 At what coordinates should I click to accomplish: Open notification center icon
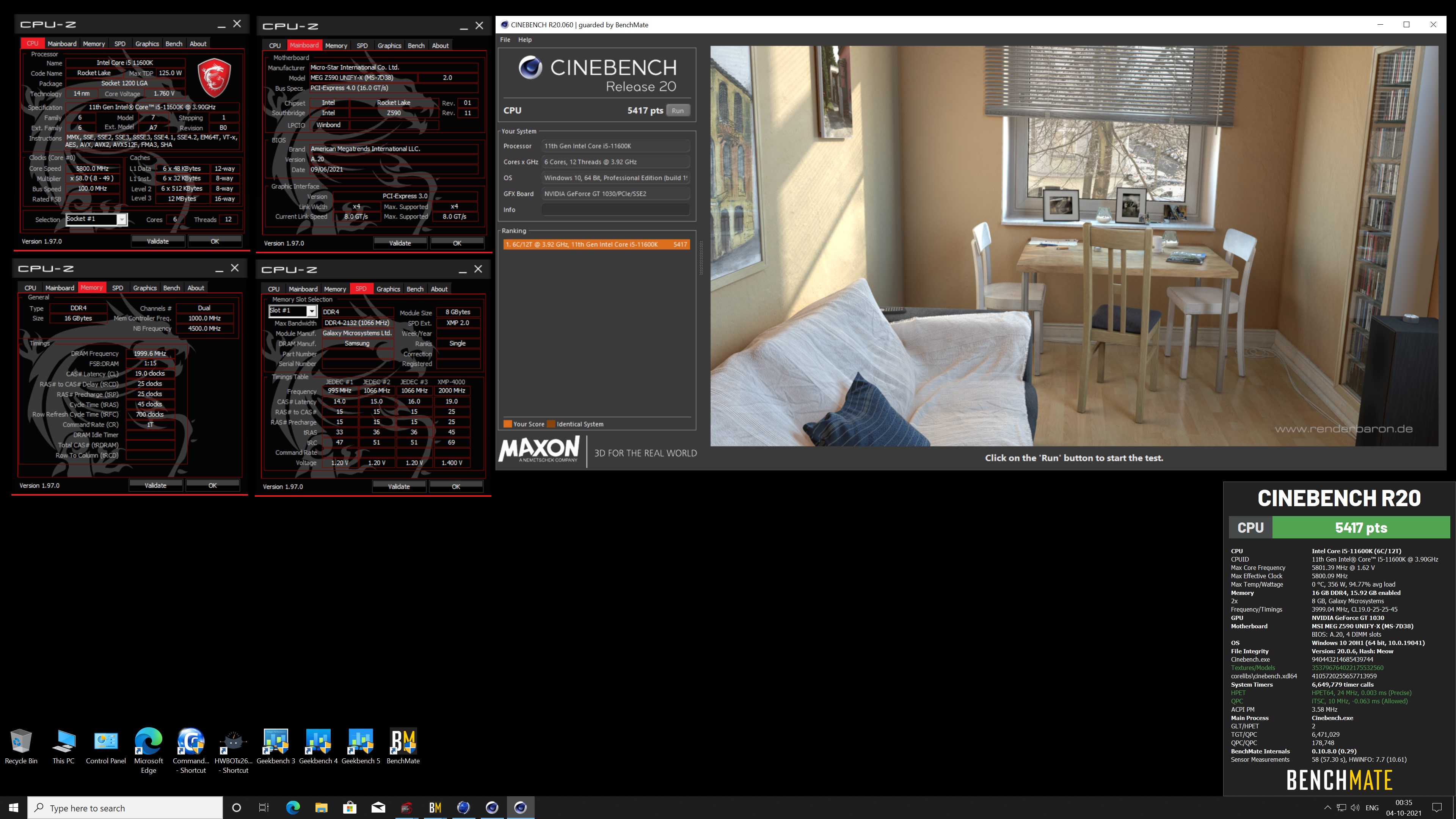tap(1437, 808)
